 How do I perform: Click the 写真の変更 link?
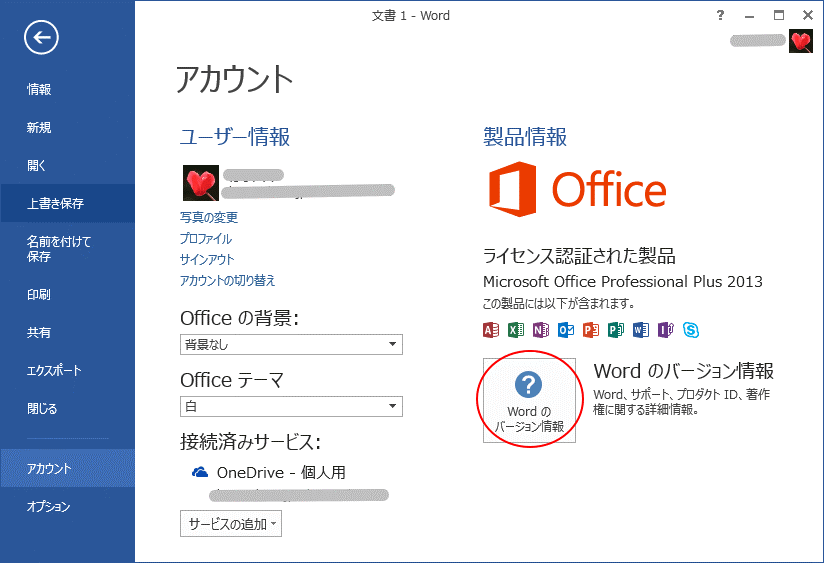[209, 217]
